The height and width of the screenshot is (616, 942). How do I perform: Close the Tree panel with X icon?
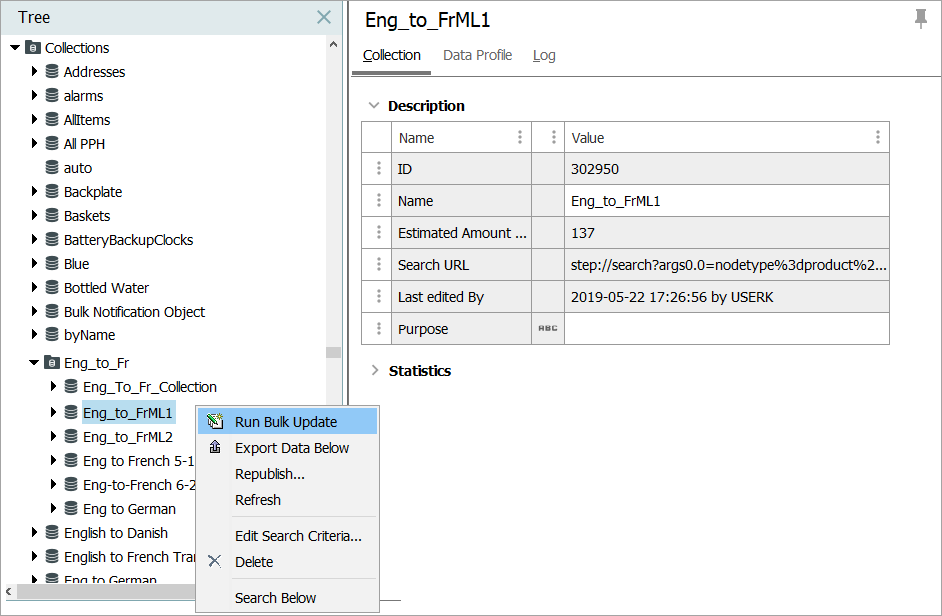[324, 17]
